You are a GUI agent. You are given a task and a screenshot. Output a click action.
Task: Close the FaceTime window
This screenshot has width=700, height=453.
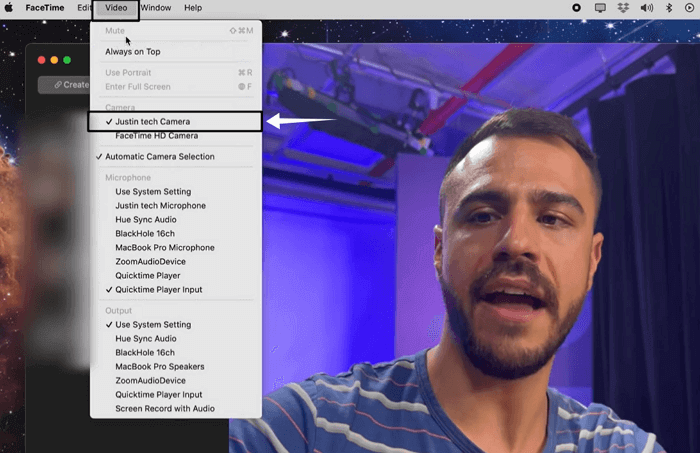coord(42,60)
